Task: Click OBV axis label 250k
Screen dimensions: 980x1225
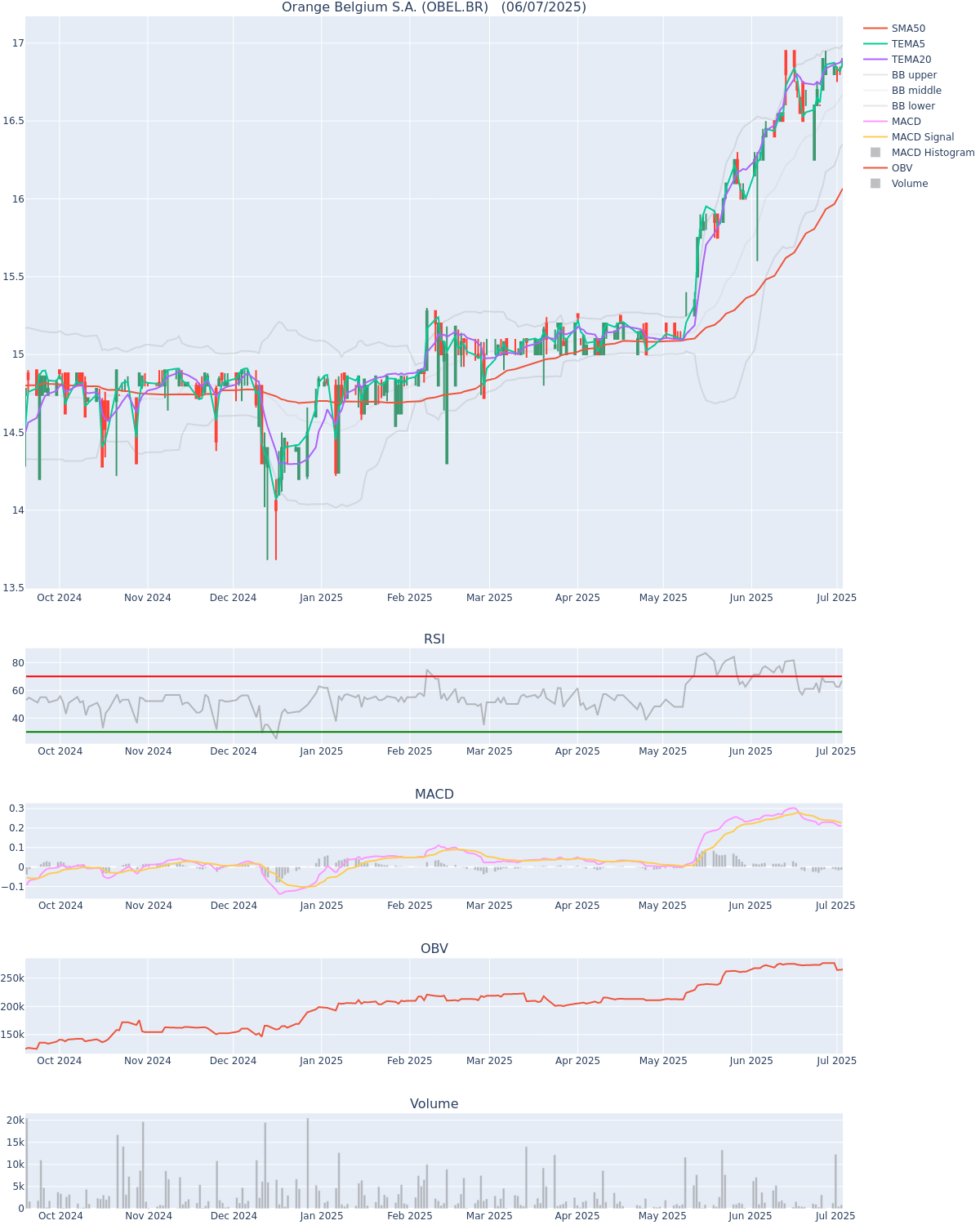Action: (x=12, y=978)
